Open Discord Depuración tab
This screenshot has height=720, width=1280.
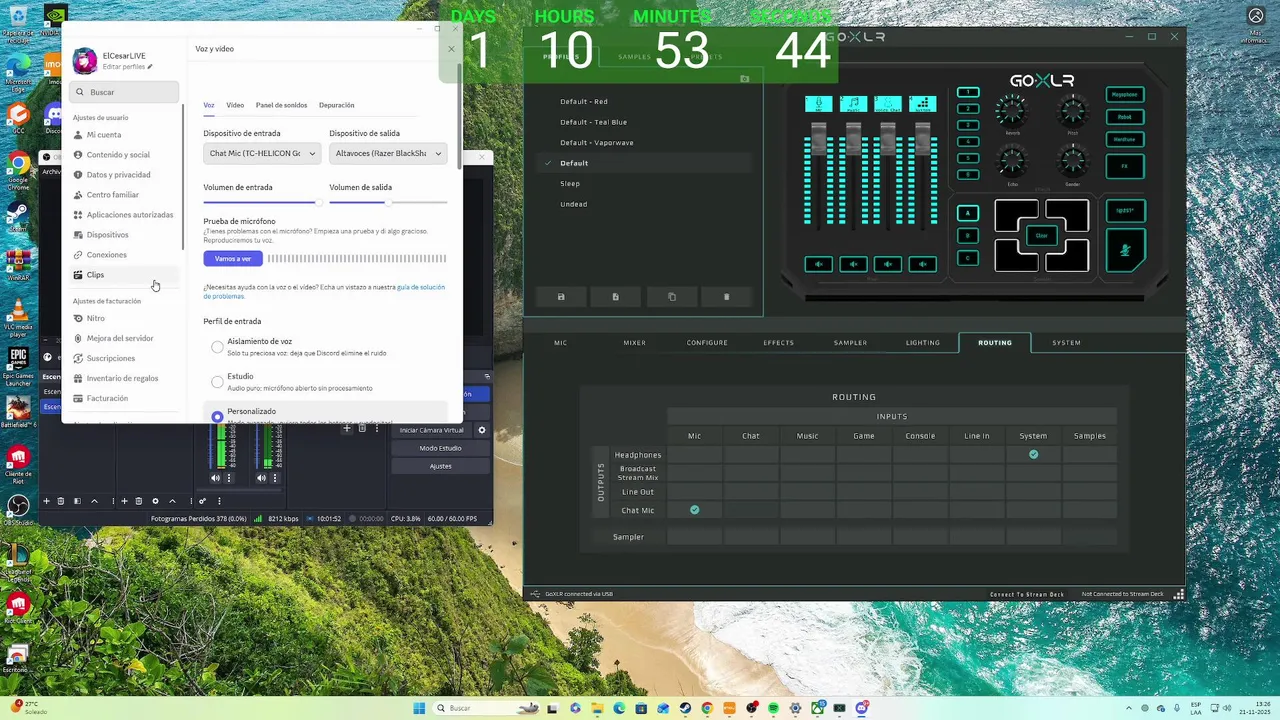336,105
